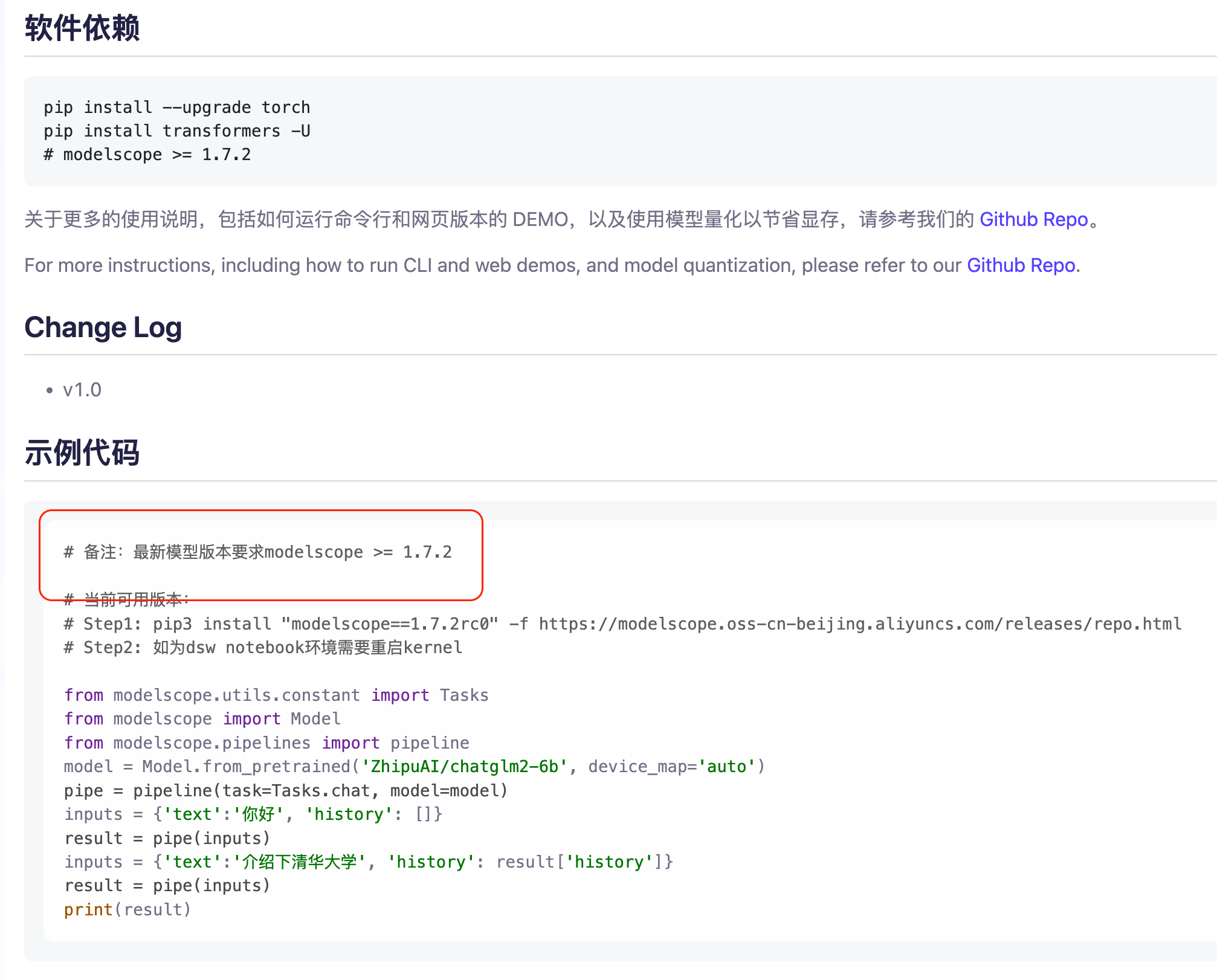Click the Model.from_pretrained 'ZhipuAI/chatglm2-6b' line
1217x980 pixels.
[415, 767]
